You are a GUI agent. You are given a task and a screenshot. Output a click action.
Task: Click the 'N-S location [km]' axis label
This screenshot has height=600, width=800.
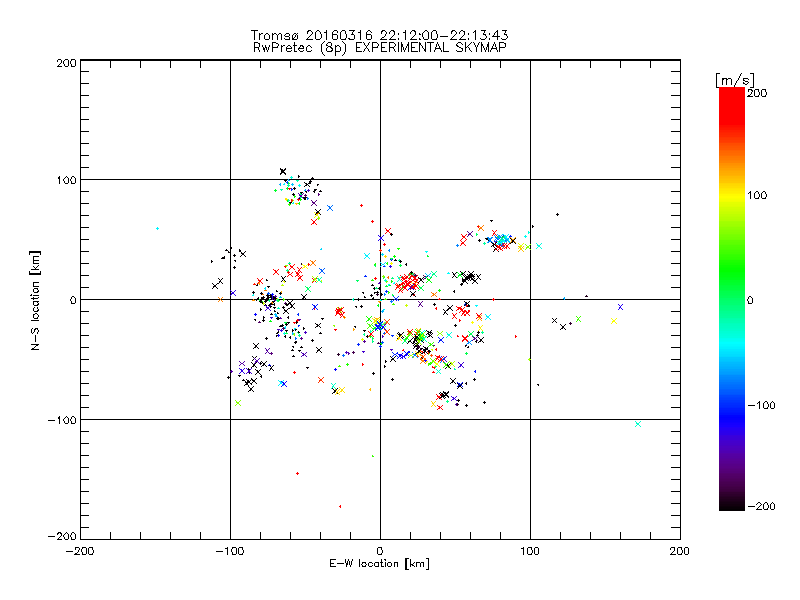(x=35, y=300)
